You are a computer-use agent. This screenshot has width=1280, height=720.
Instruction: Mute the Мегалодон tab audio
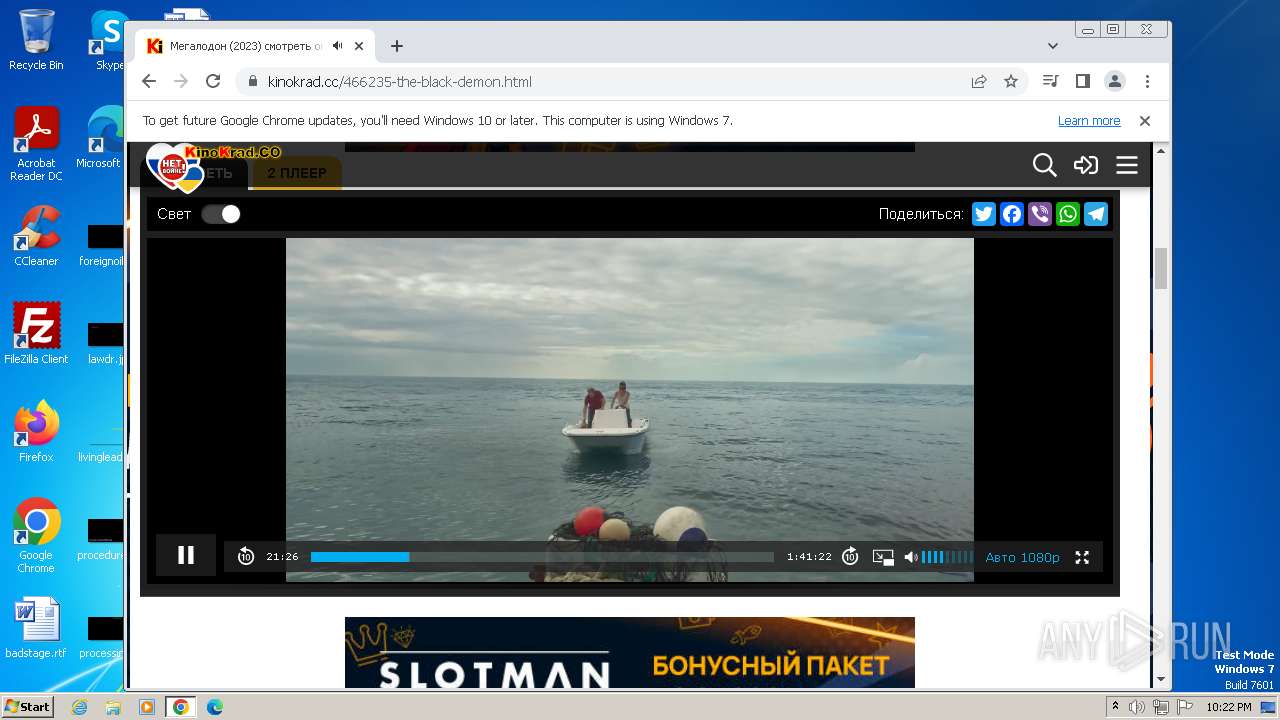pos(338,46)
